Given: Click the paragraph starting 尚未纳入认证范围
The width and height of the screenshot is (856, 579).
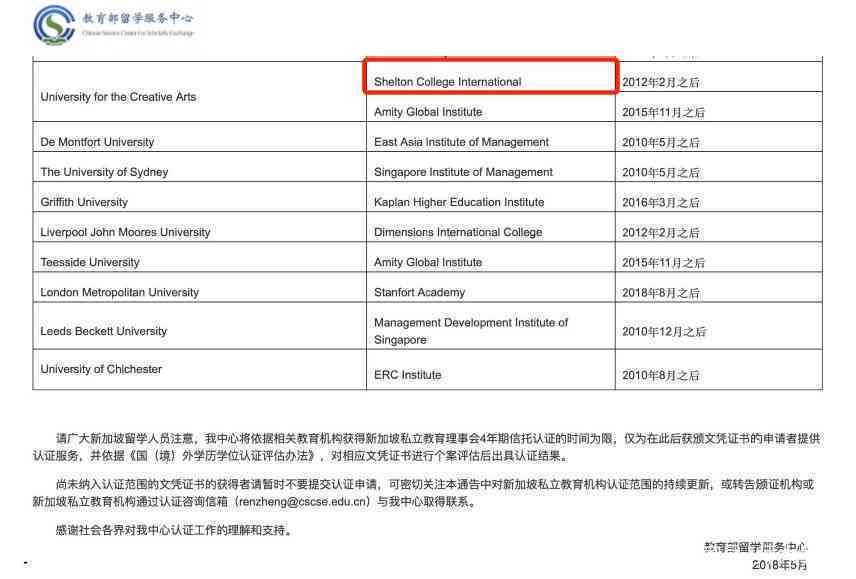Looking at the screenshot, I should [424, 493].
